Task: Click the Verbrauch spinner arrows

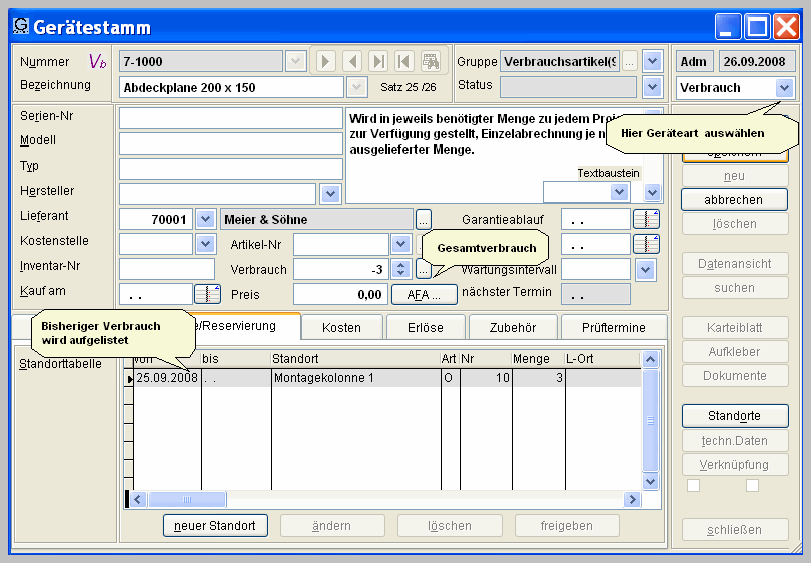Action: pyautogui.click(x=400, y=269)
